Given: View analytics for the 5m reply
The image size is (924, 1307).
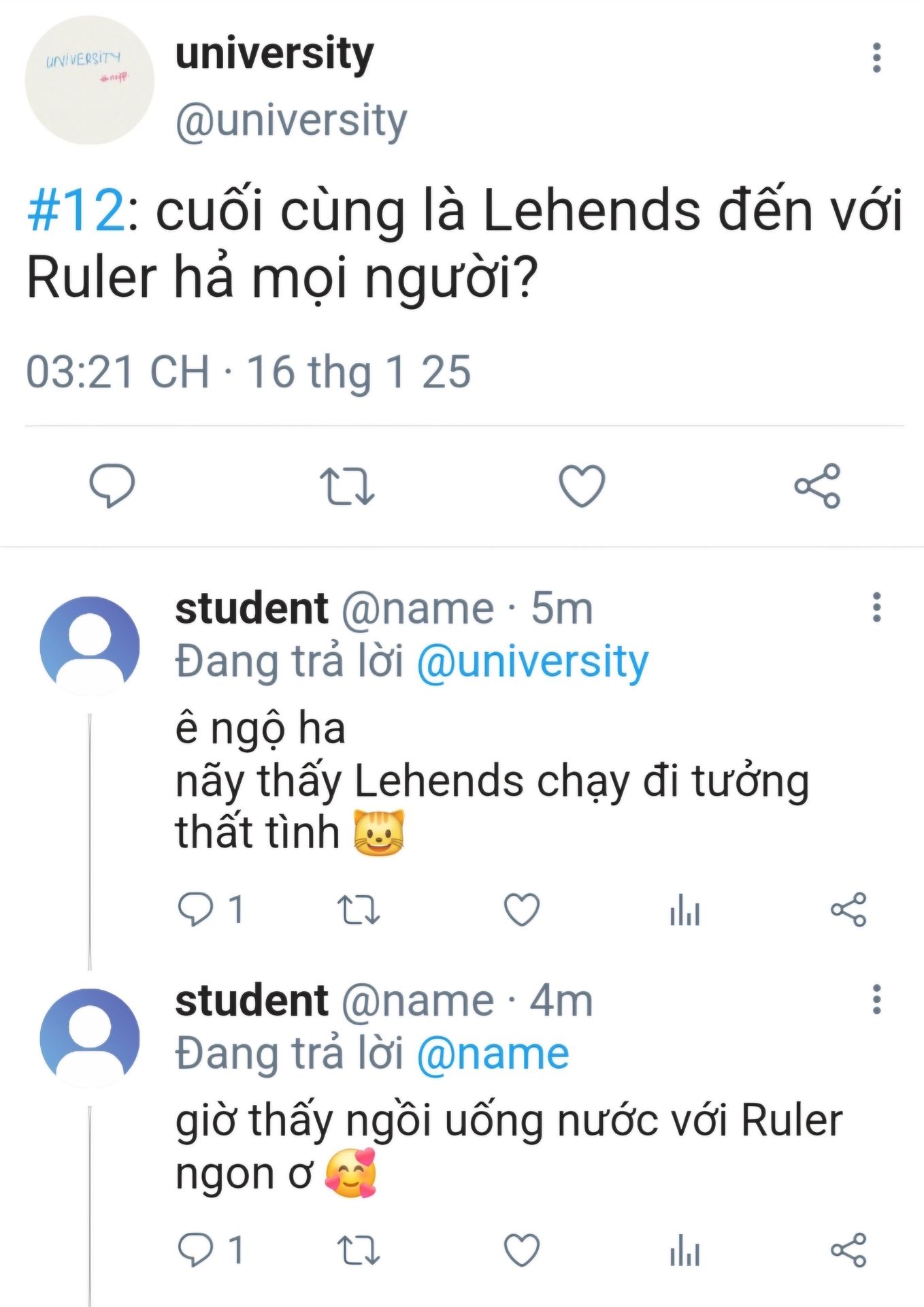Looking at the screenshot, I should coord(684,909).
